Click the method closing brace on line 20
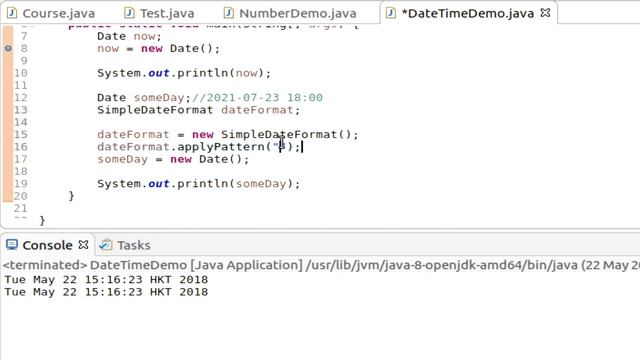This screenshot has width=640, height=360. coord(71,196)
